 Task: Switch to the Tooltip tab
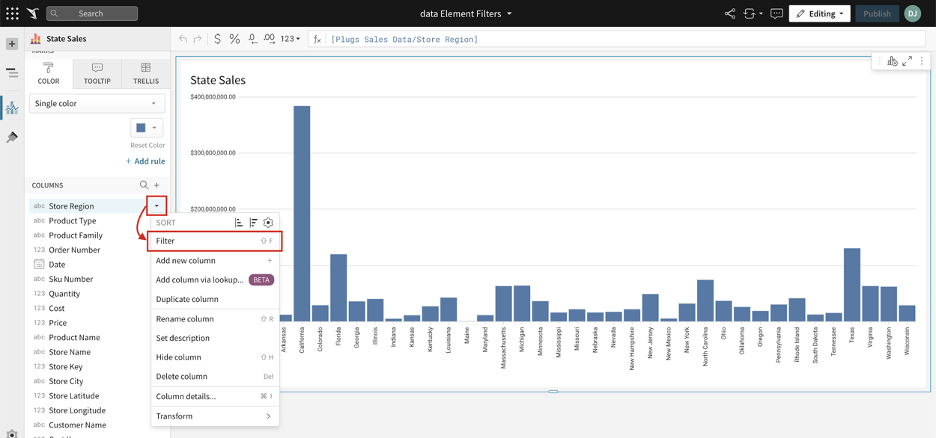tap(97, 73)
